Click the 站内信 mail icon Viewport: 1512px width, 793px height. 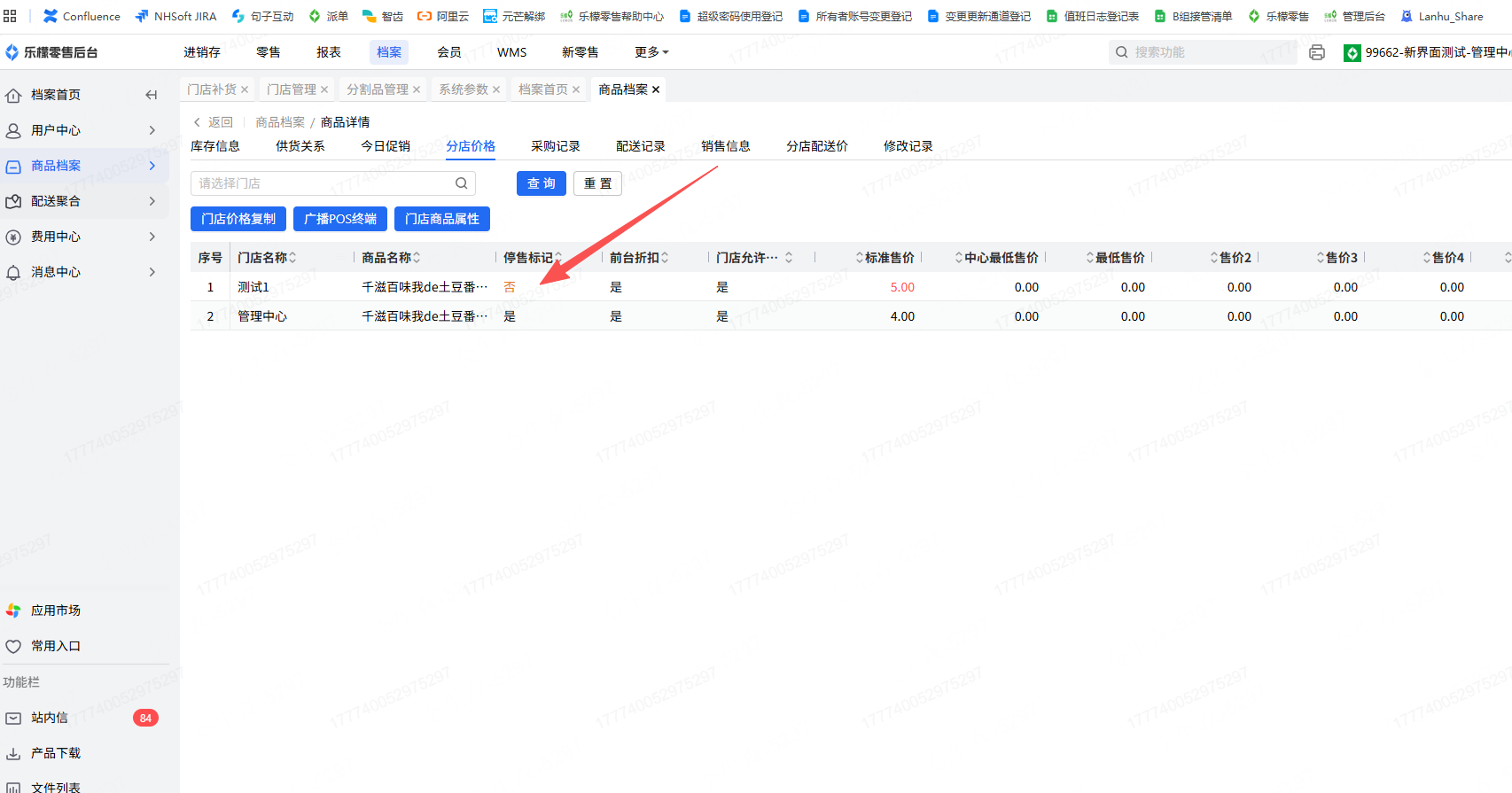[13, 718]
